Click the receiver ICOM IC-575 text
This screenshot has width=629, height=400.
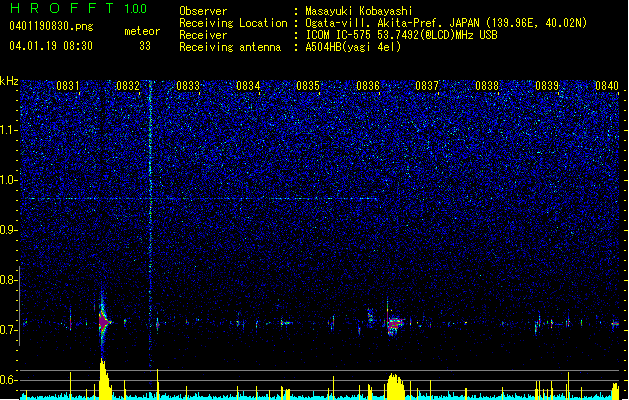click(401, 35)
